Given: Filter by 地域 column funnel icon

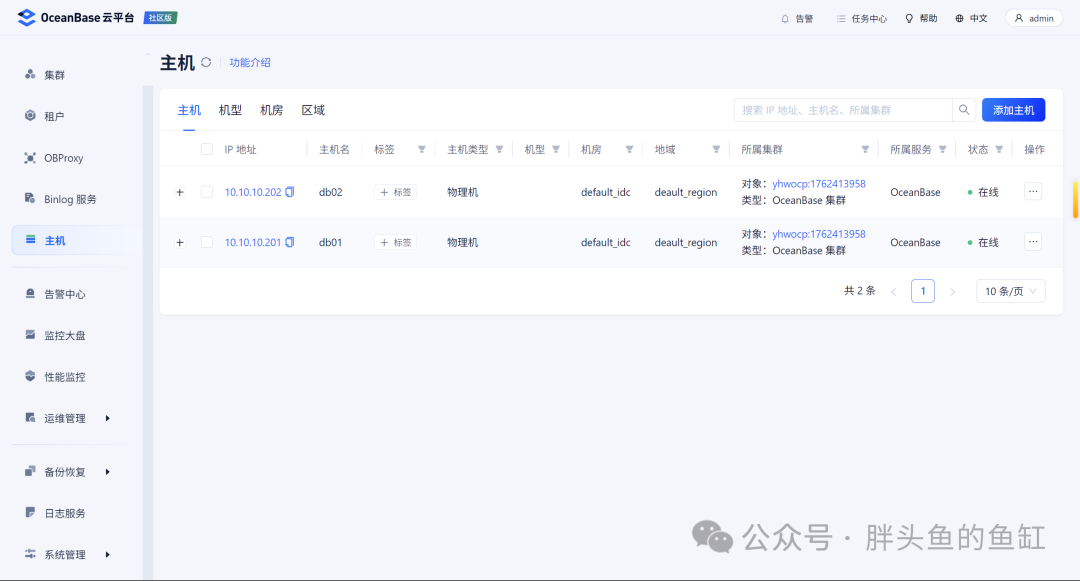Looking at the screenshot, I should tap(716, 149).
